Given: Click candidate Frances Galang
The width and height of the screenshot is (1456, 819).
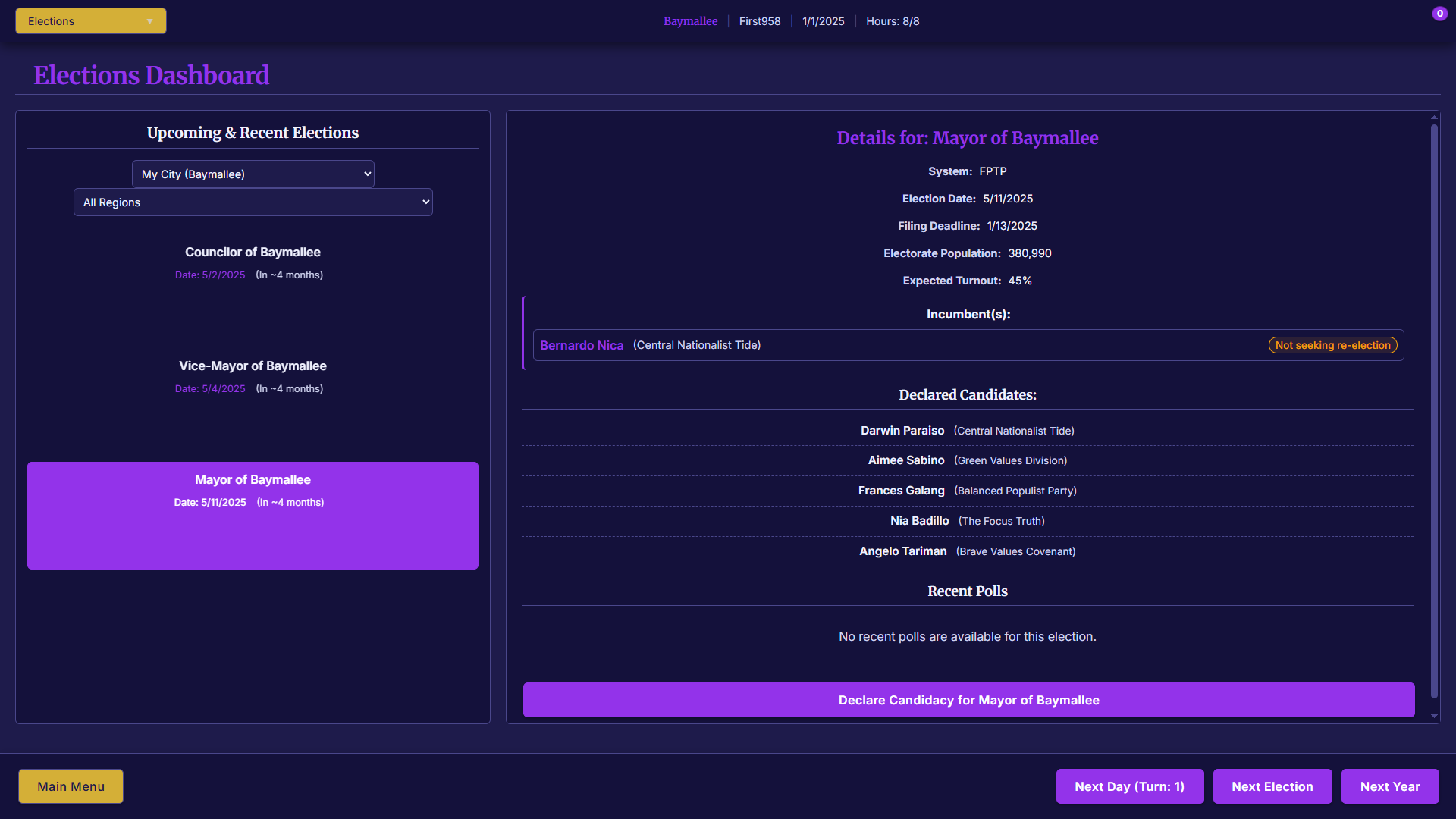Looking at the screenshot, I should (901, 491).
